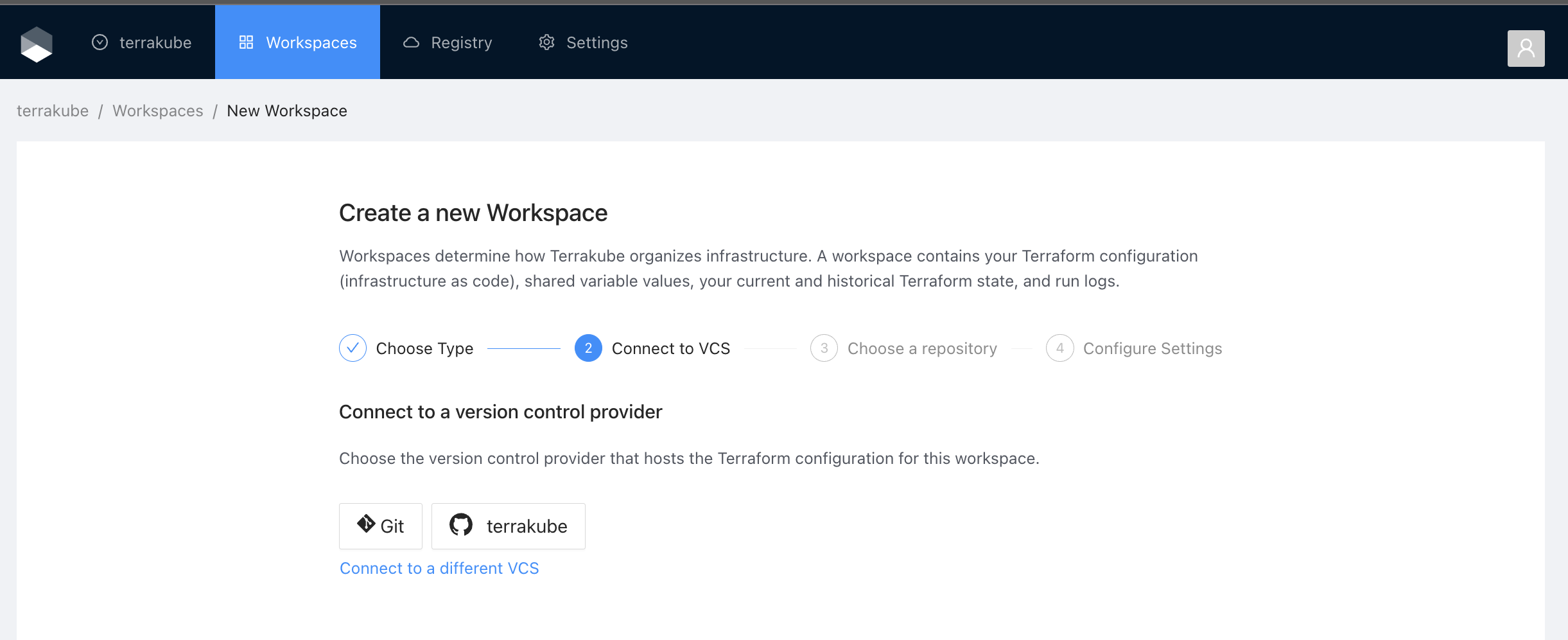Viewport: 1568px width, 640px height.
Task: Click the Choose Type checkmark step icon
Action: (353, 348)
